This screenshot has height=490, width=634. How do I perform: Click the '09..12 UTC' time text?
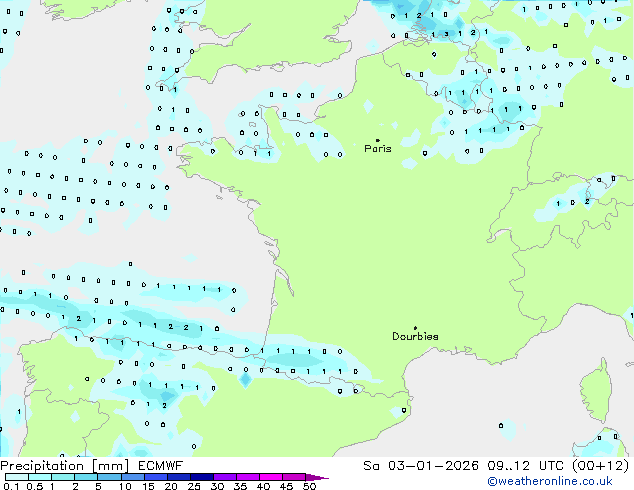[x=526, y=466]
